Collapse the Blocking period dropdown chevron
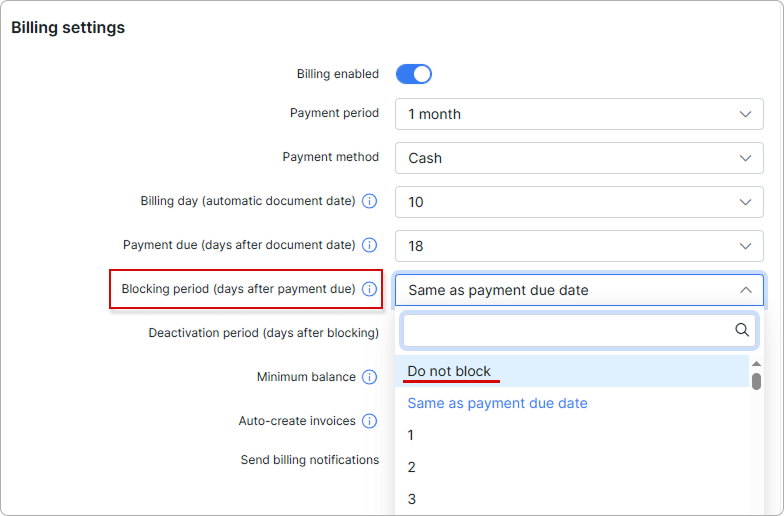 [x=746, y=290]
